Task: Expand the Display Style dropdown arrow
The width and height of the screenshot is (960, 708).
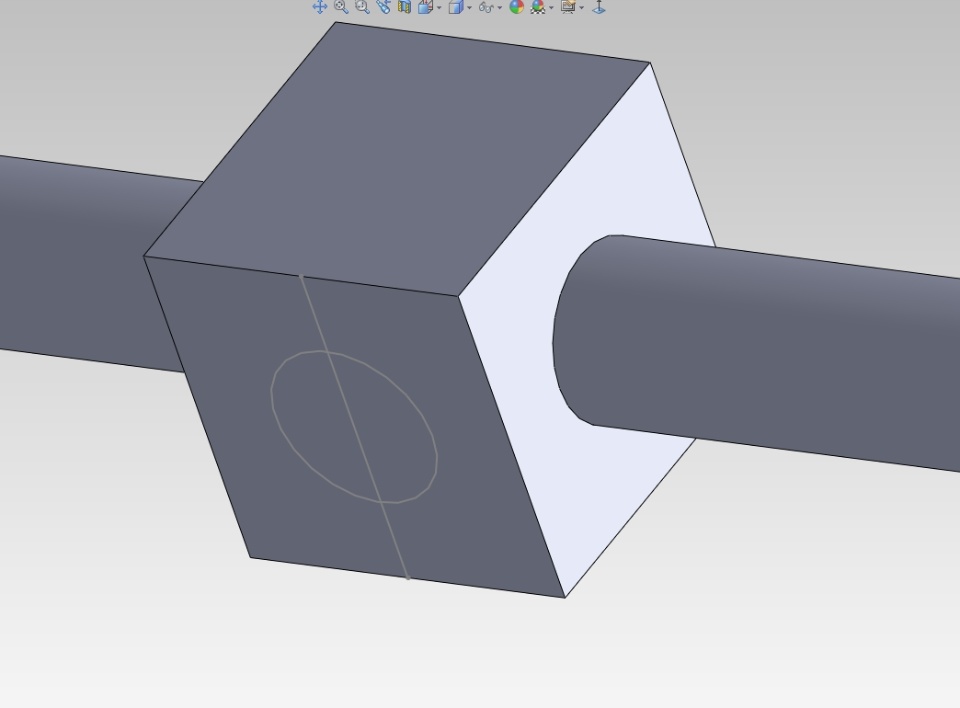Action: click(x=470, y=8)
